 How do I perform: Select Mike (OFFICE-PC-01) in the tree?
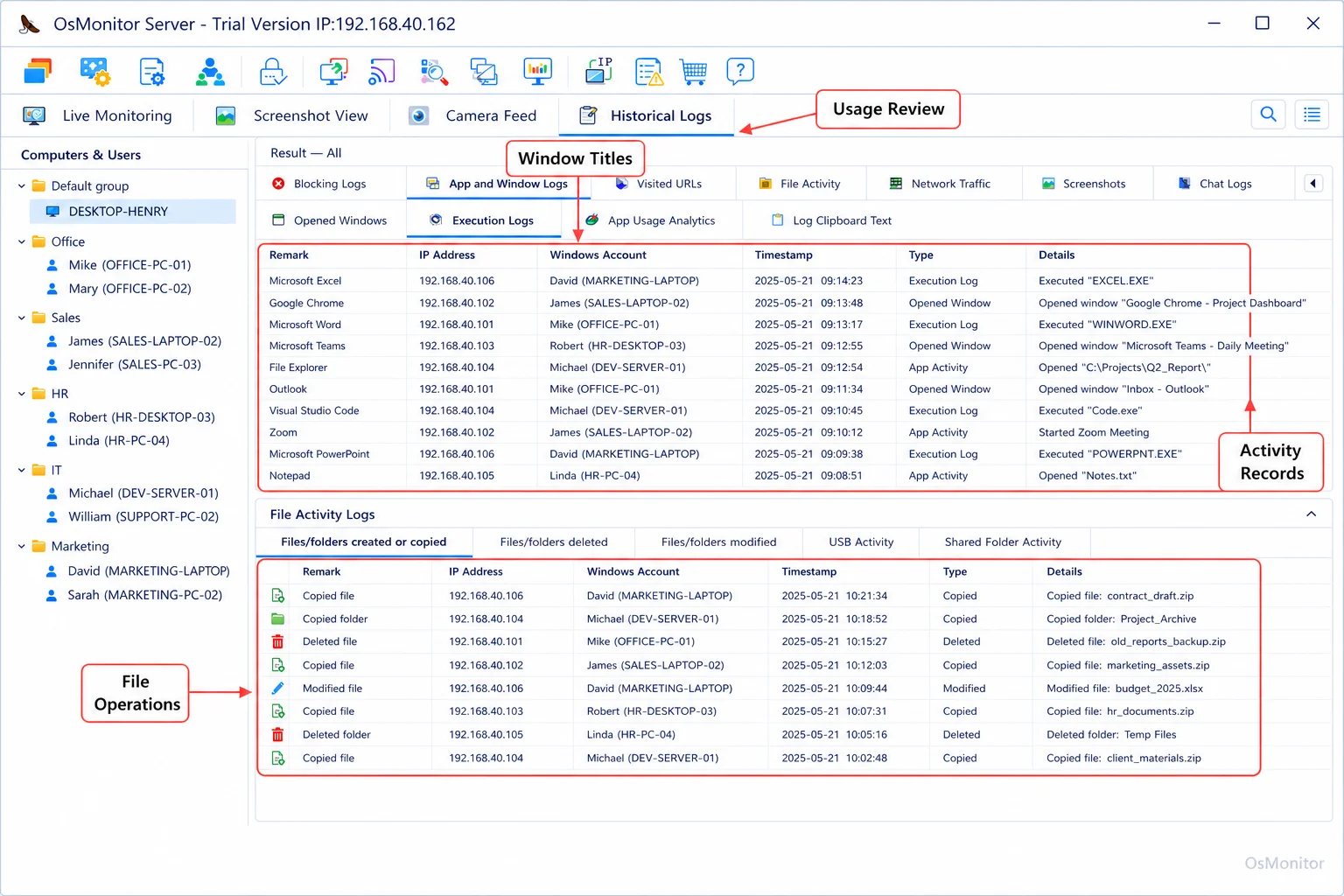pos(118,265)
